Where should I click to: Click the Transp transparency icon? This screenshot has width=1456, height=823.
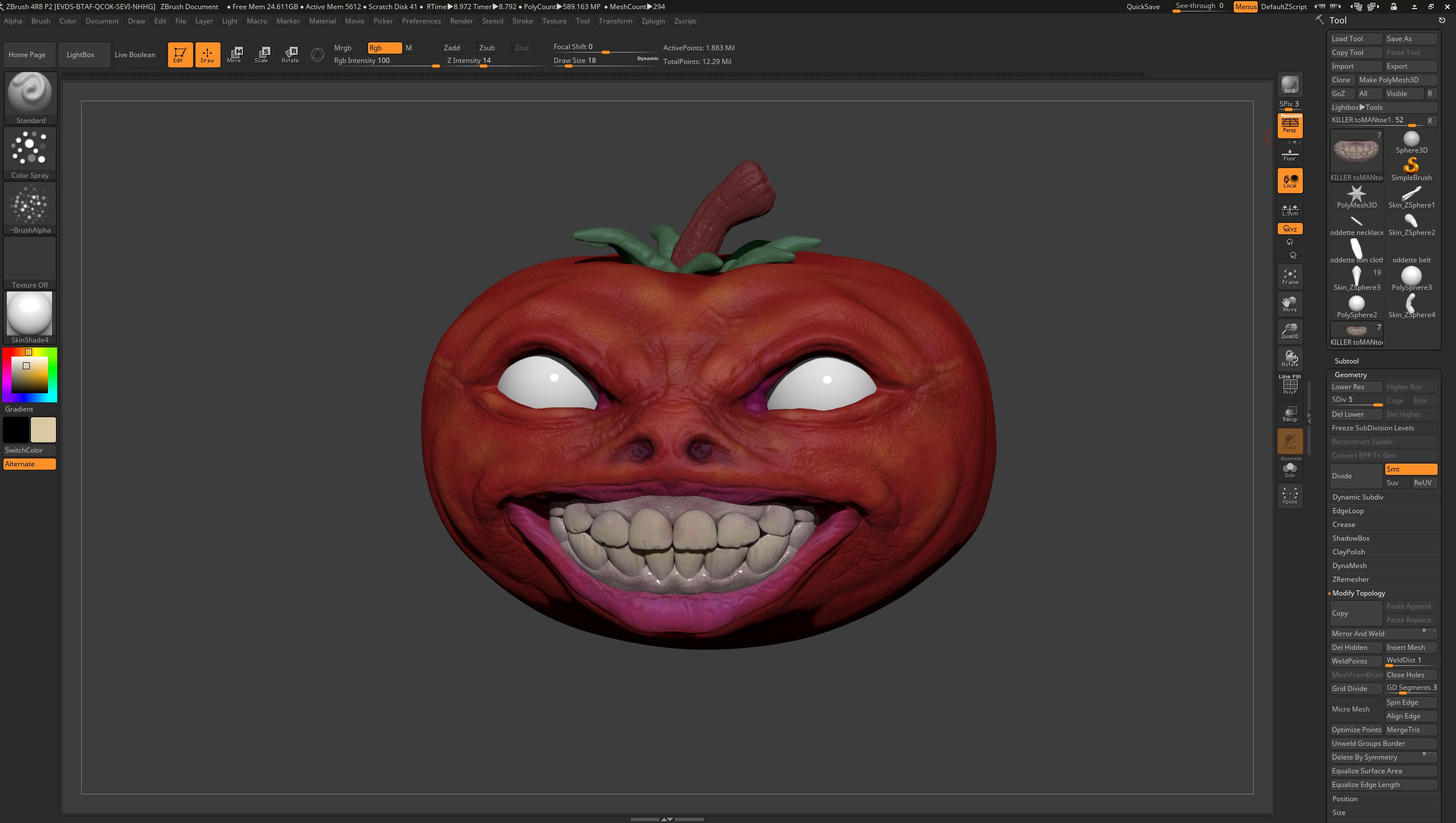1290,414
